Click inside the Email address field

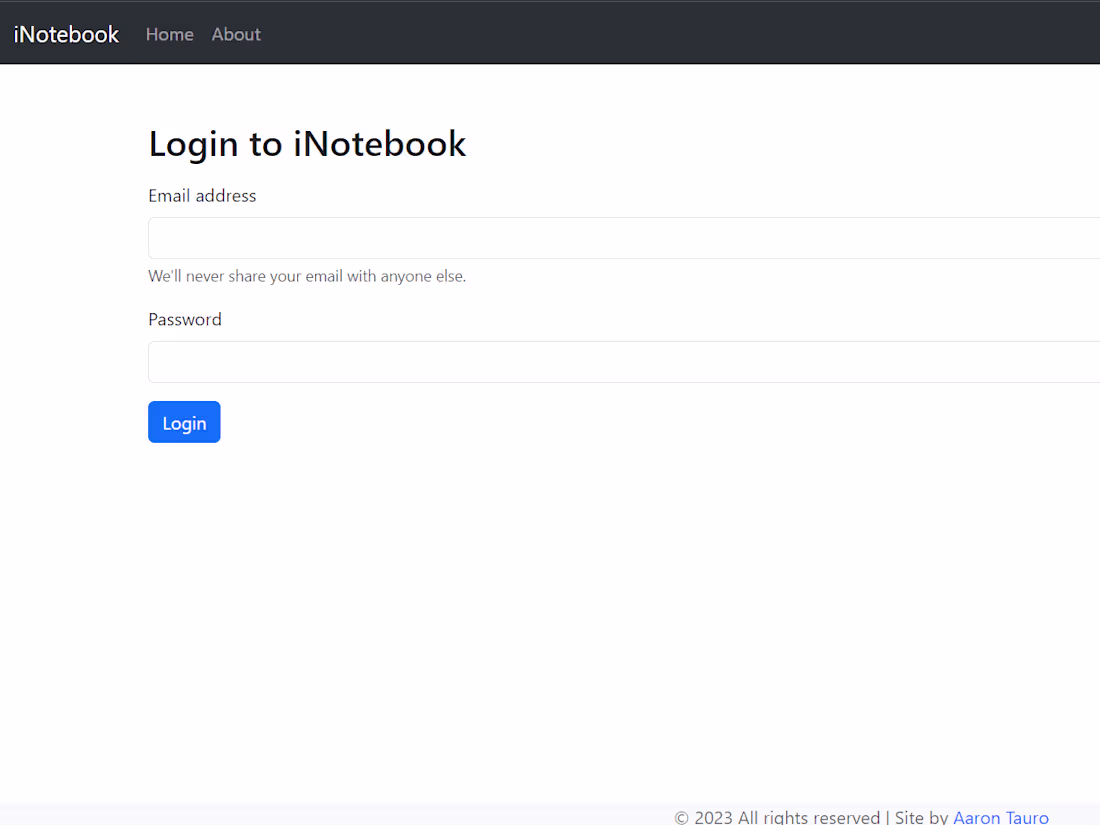point(500,238)
